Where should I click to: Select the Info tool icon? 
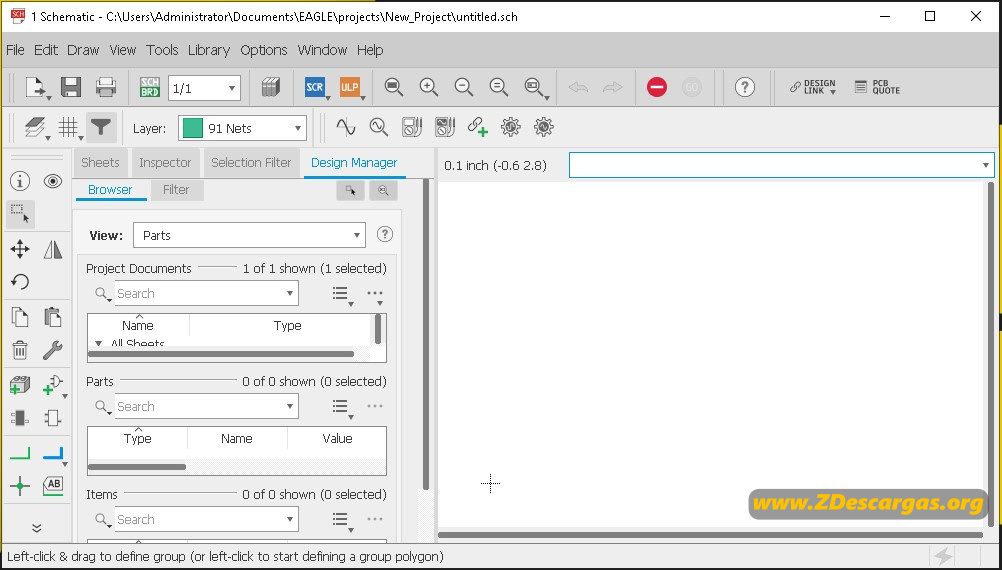point(20,181)
